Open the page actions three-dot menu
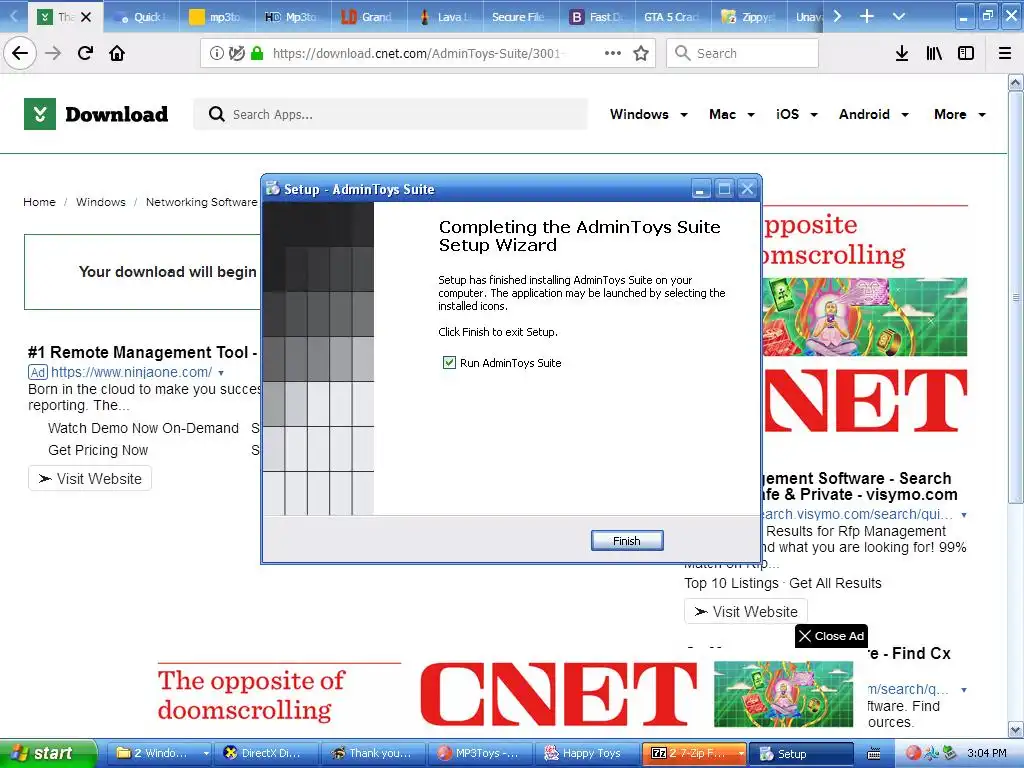Viewport: 1024px width, 768px height. point(613,53)
